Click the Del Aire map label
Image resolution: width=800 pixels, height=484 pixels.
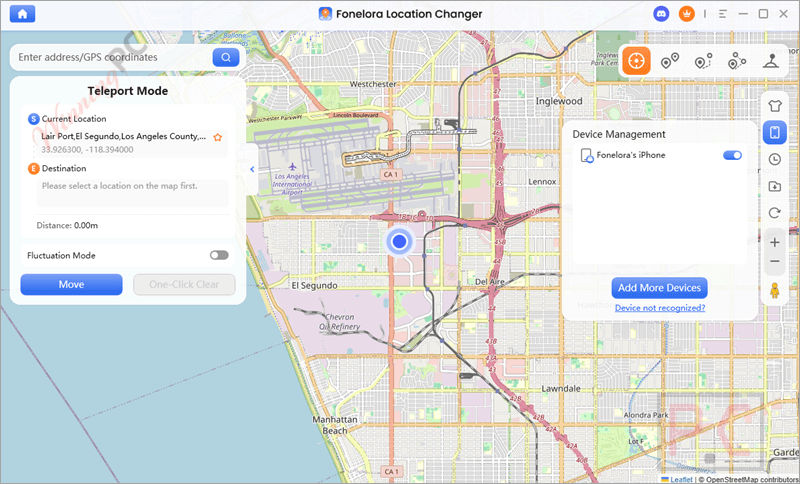(x=490, y=282)
